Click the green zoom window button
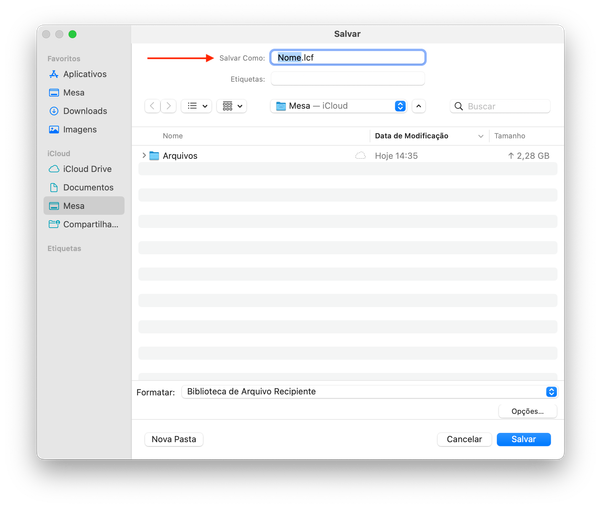This screenshot has height=508, width=601. click(x=72, y=34)
